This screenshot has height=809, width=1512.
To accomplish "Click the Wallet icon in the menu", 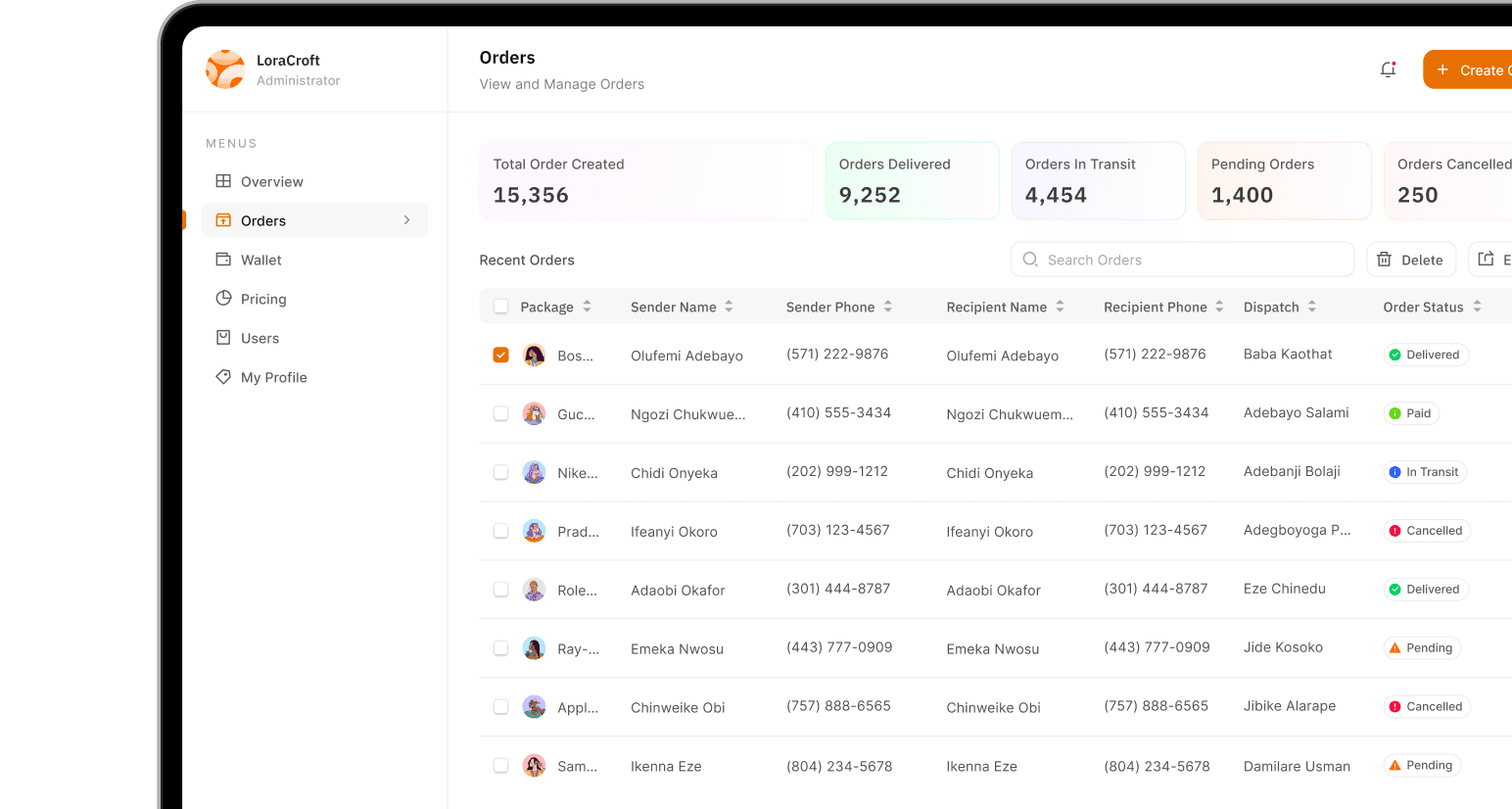I will [224, 260].
